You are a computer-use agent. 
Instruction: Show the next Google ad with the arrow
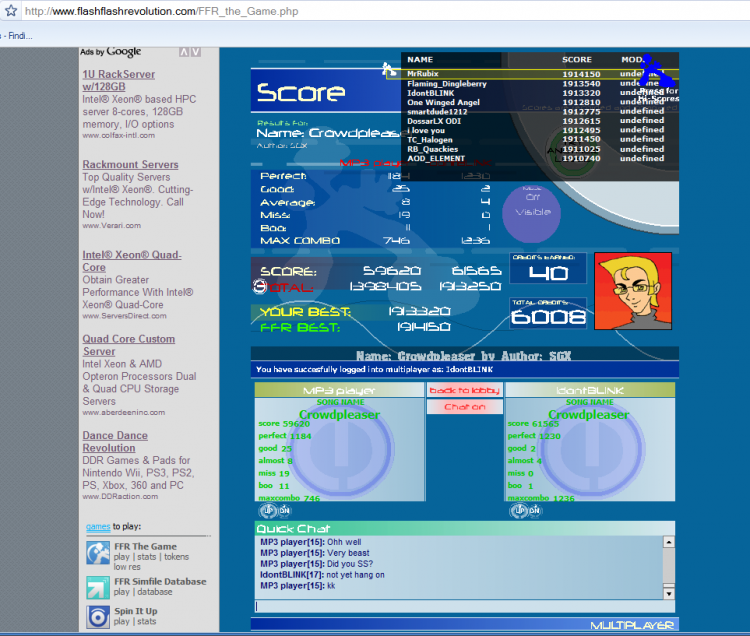196,52
